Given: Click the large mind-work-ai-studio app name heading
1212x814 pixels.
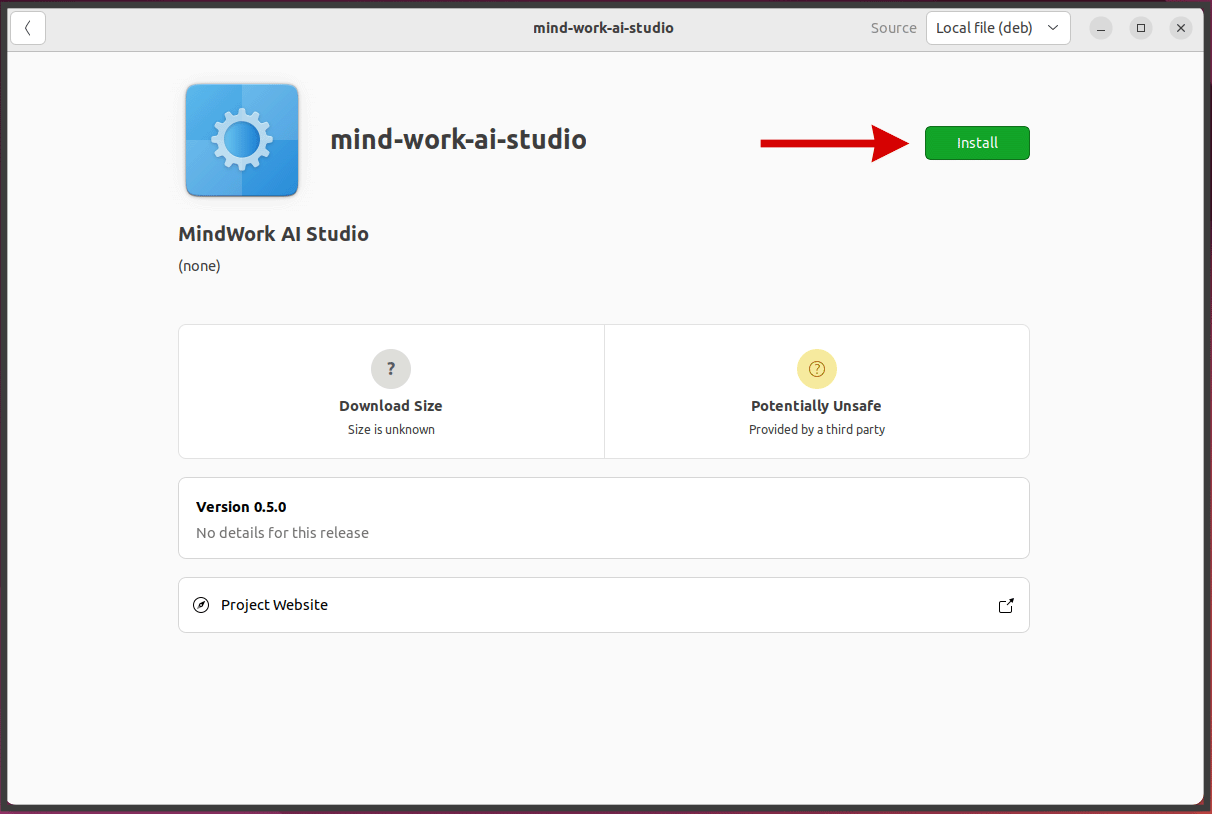Looking at the screenshot, I should (x=458, y=139).
